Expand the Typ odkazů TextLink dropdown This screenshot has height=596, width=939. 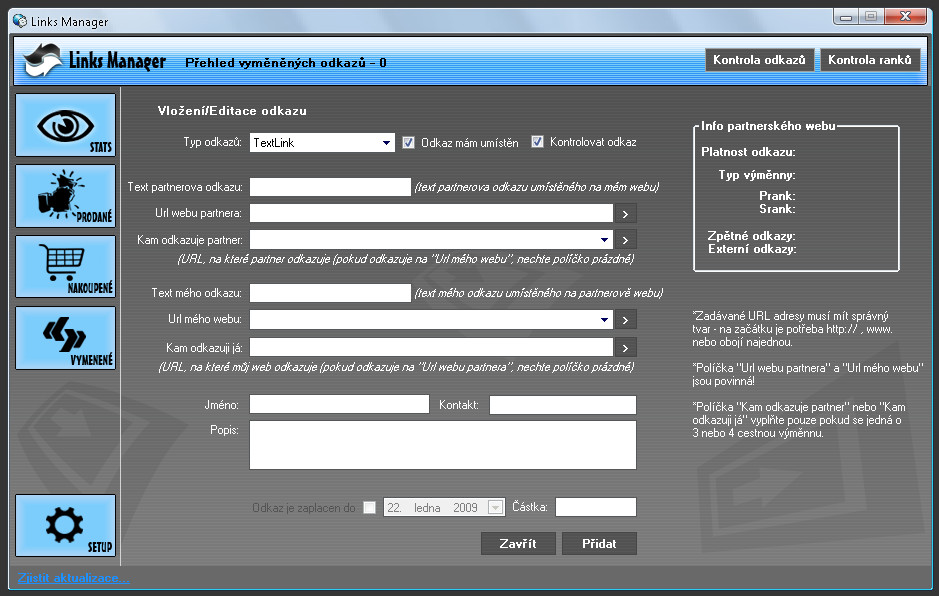pyautogui.click(x=386, y=143)
